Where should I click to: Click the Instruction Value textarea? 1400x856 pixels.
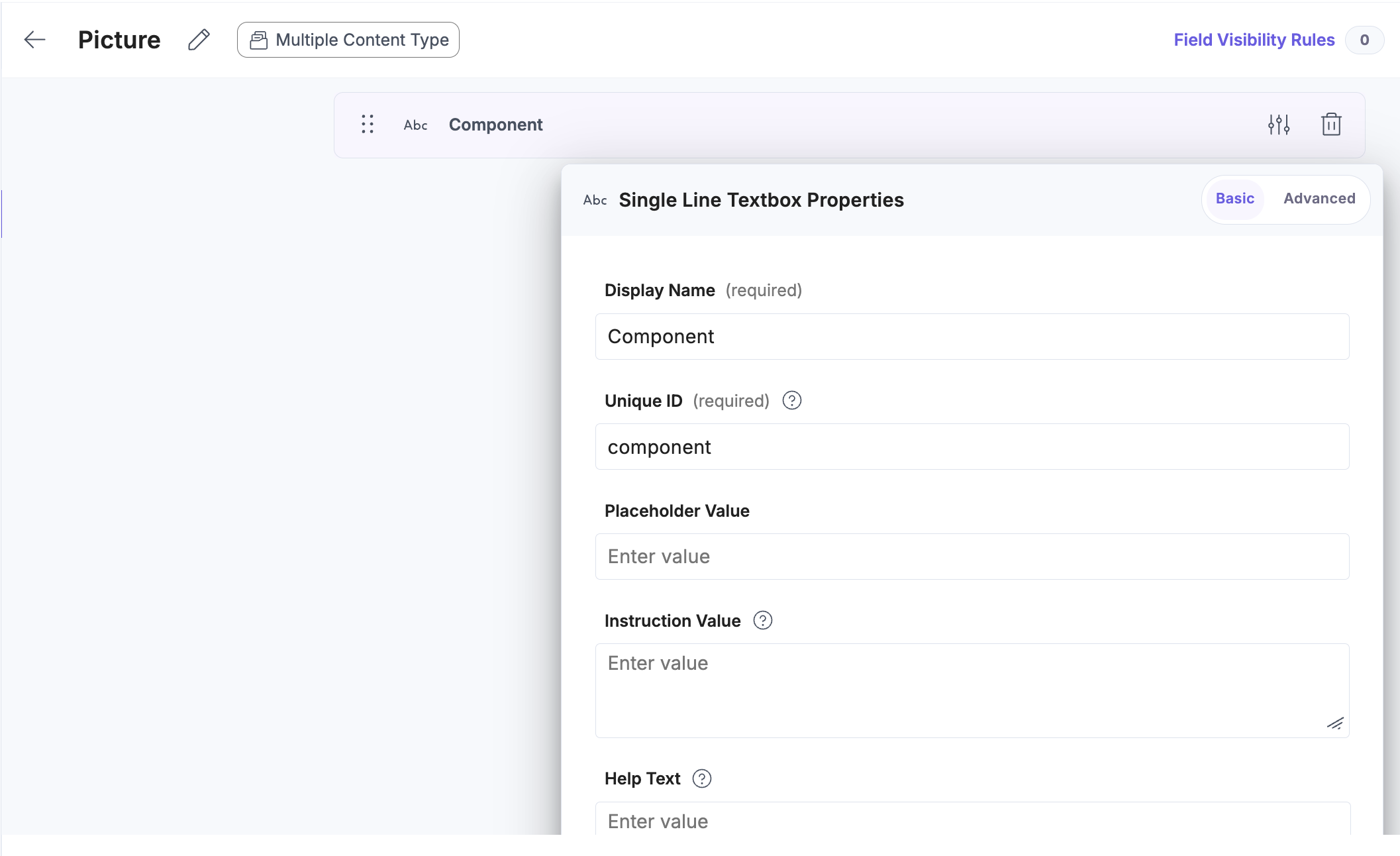[972, 690]
